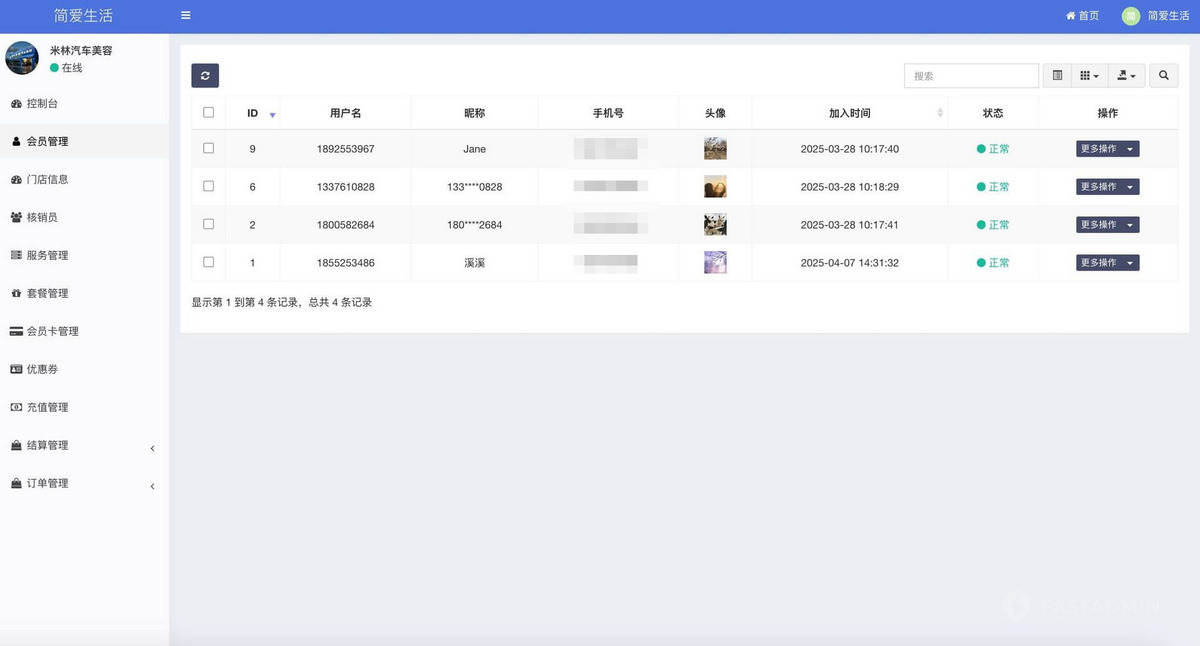Sort the table by 加入时间 column

(x=850, y=112)
